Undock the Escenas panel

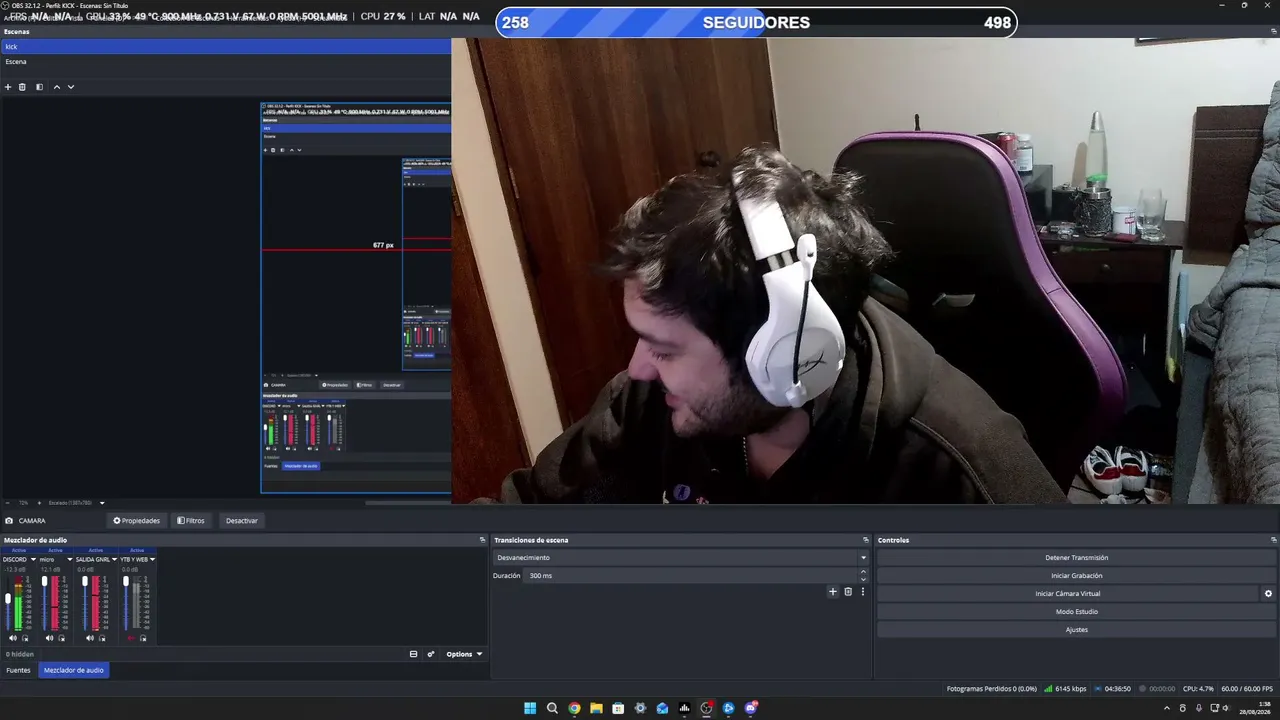(1273, 31)
